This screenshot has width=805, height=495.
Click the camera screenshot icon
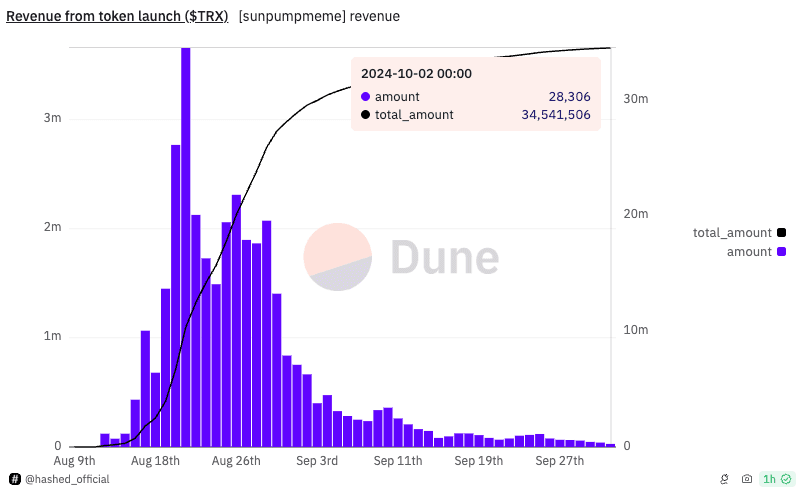point(747,479)
